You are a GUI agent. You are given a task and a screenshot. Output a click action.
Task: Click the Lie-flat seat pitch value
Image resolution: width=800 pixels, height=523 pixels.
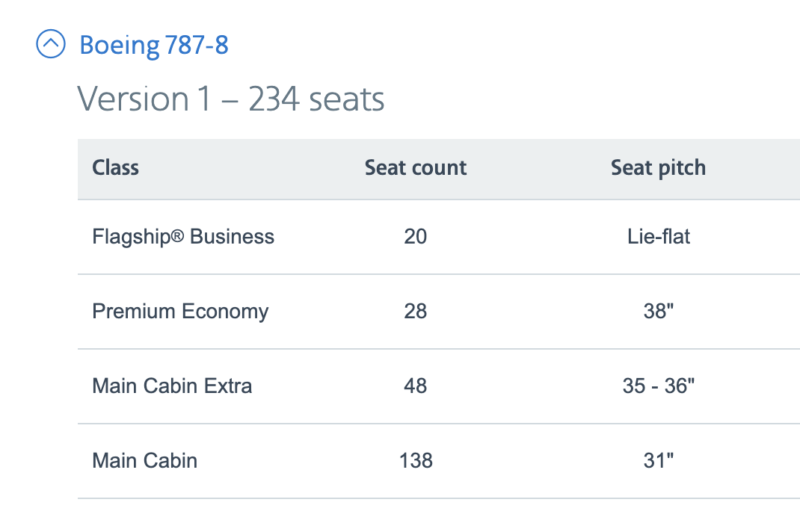click(658, 237)
